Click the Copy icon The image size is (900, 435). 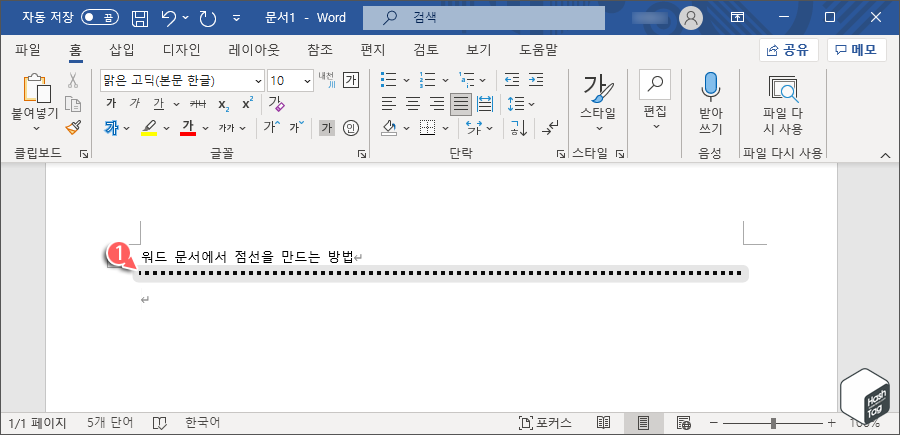(x=73, y=104)
